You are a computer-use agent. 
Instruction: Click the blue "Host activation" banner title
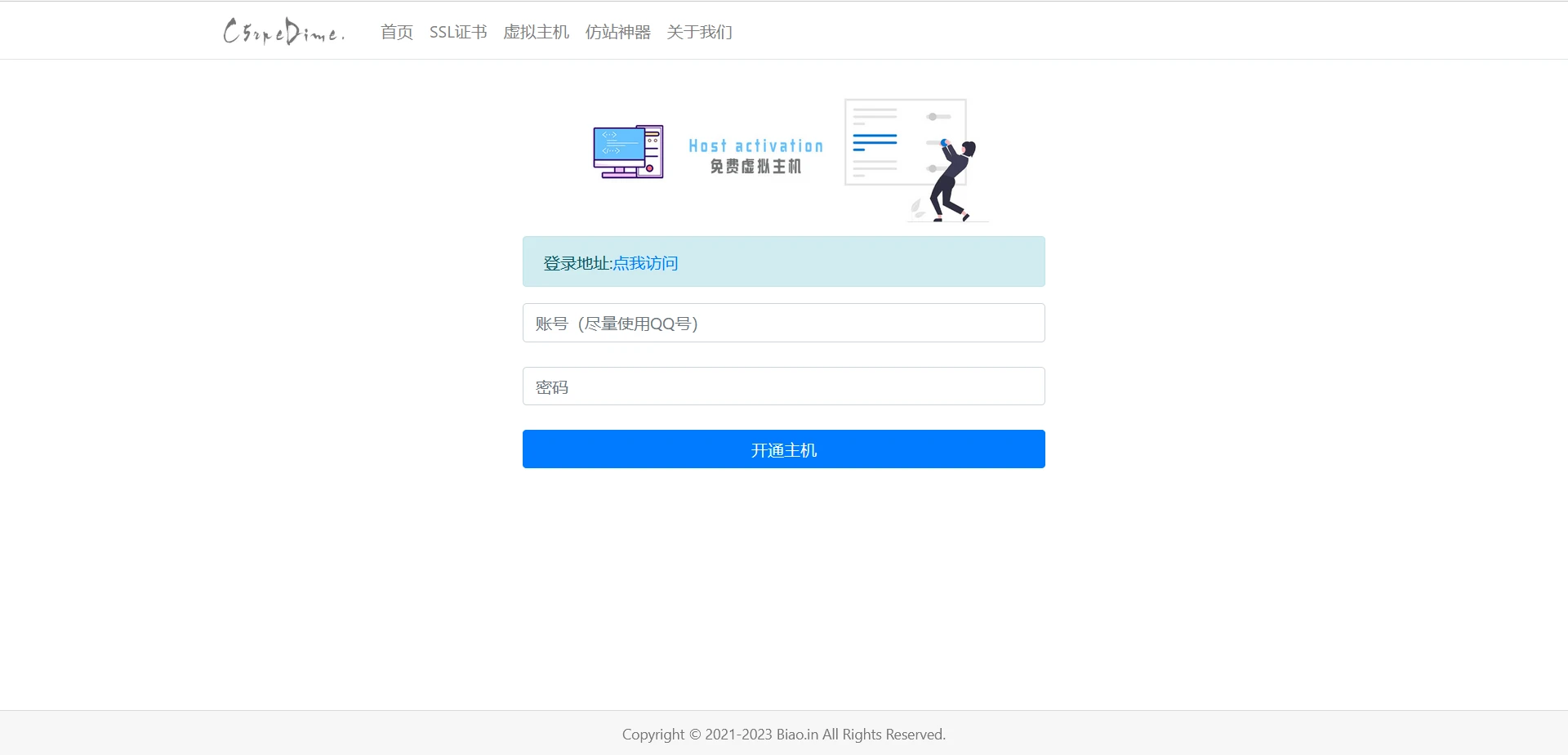pyautogui.click(x=755, y=146)
